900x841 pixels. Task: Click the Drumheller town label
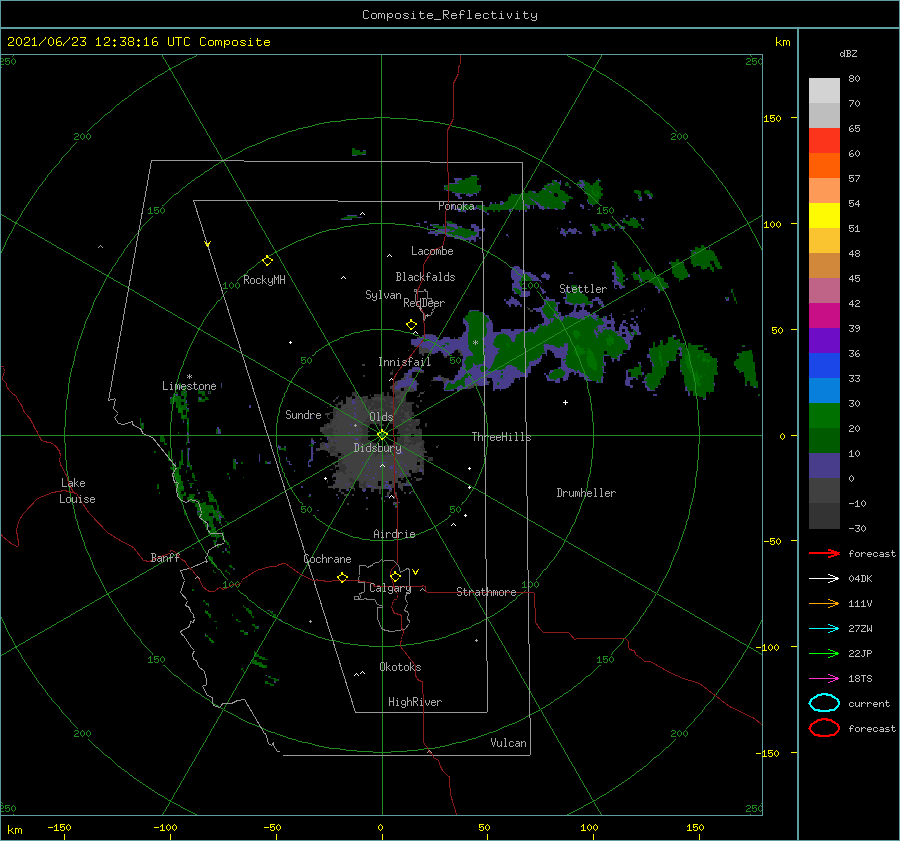coord(586,493)
